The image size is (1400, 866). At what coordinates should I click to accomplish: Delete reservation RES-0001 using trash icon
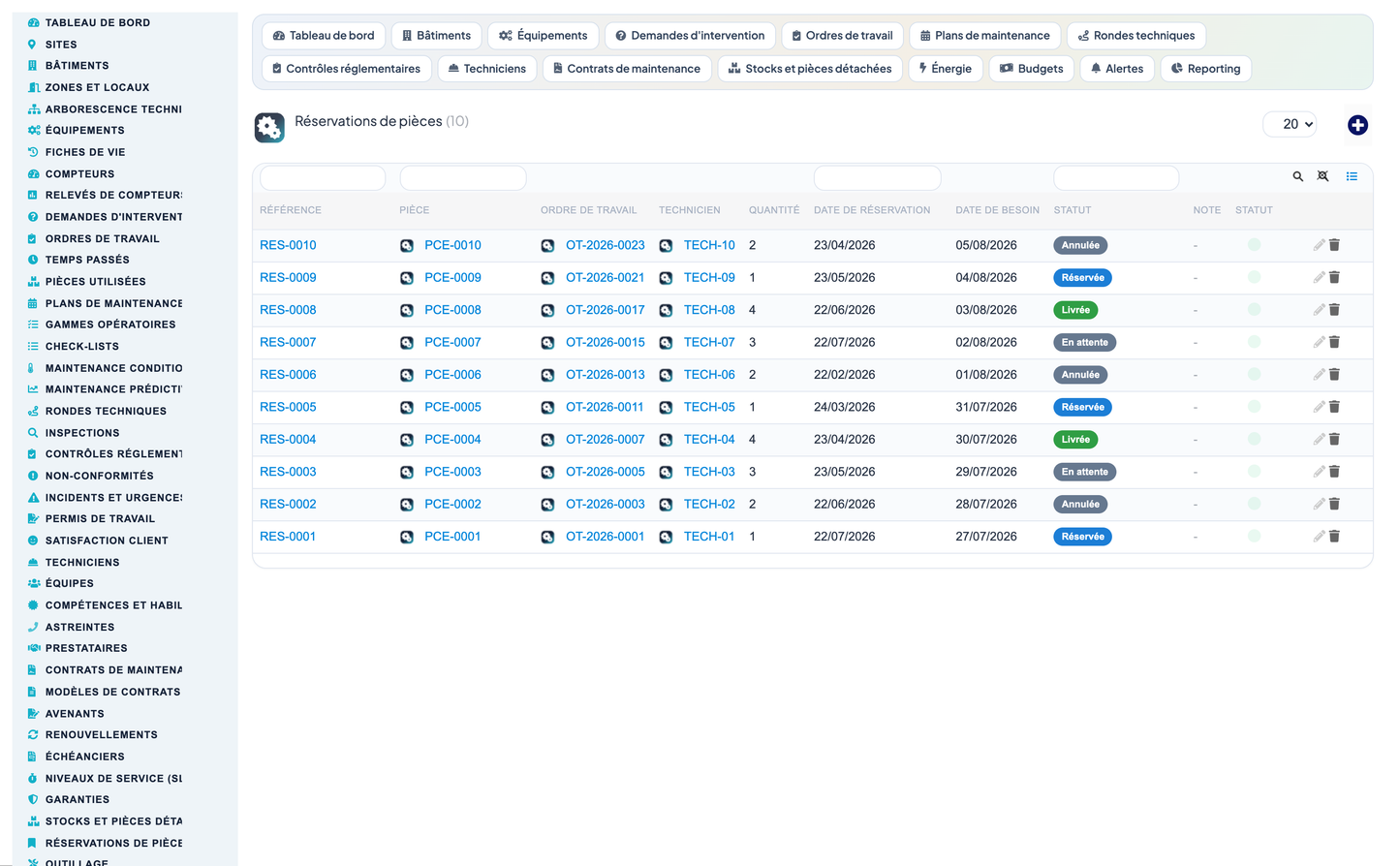pyautogui.click(x=1334, y=537)
